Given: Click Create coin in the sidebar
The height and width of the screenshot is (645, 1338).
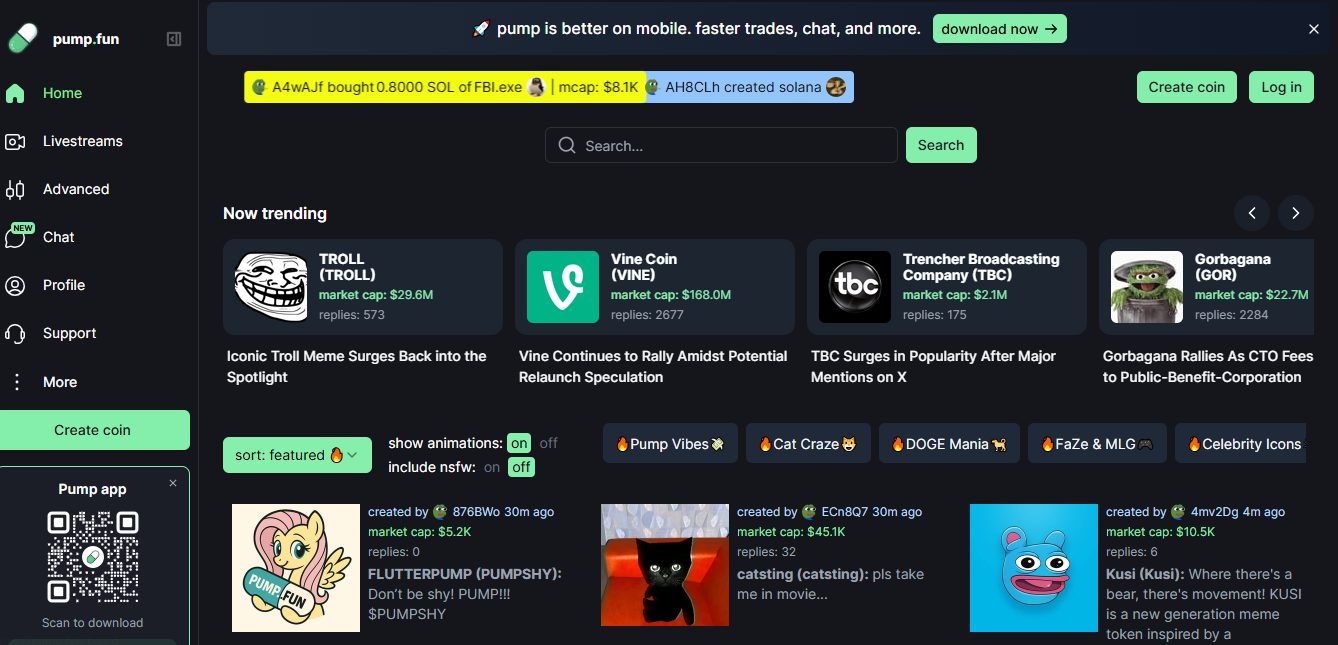Looking at the screenshot, I should pos(93,430).
